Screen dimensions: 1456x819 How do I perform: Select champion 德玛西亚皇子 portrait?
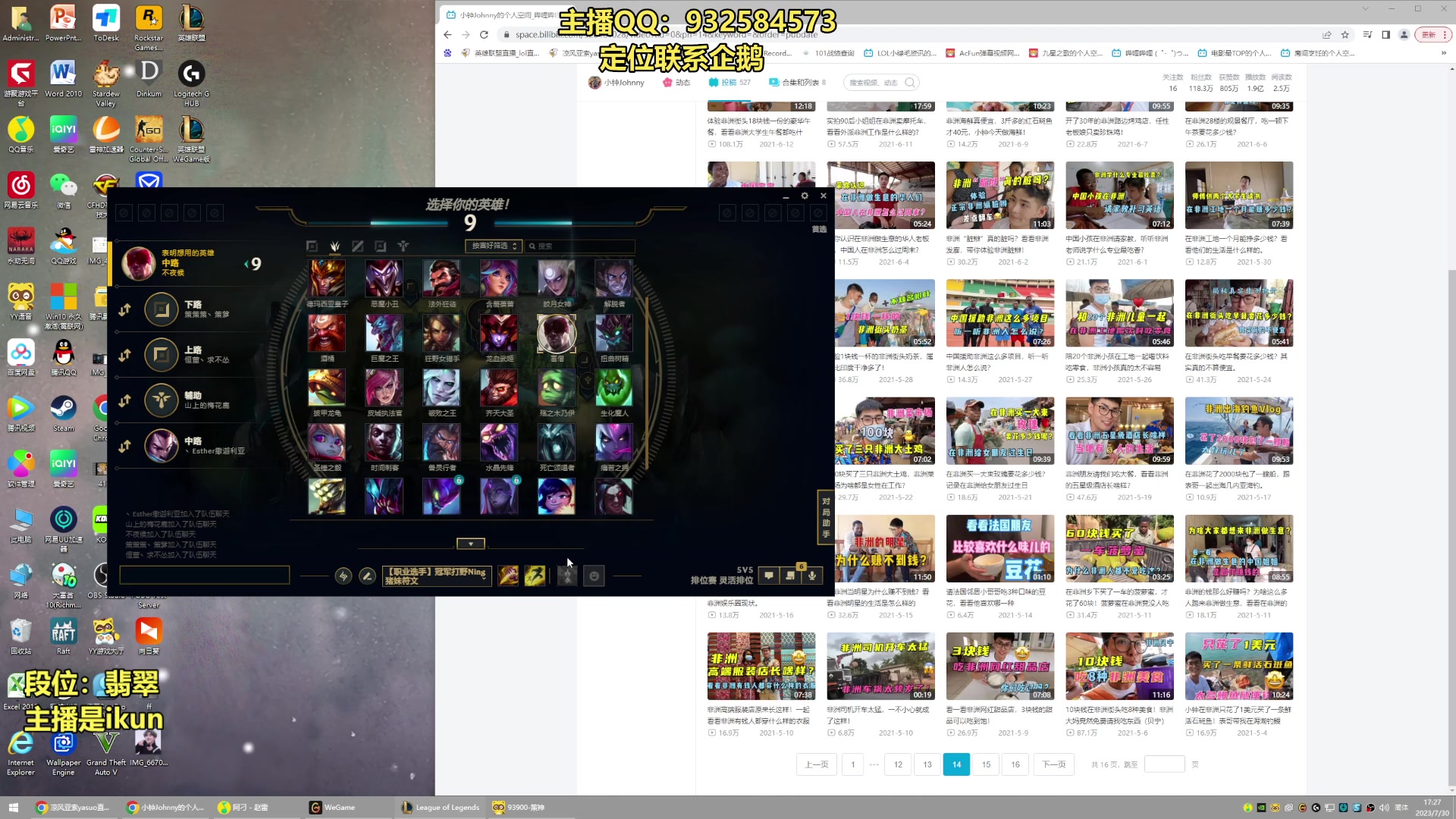(327, 279)
